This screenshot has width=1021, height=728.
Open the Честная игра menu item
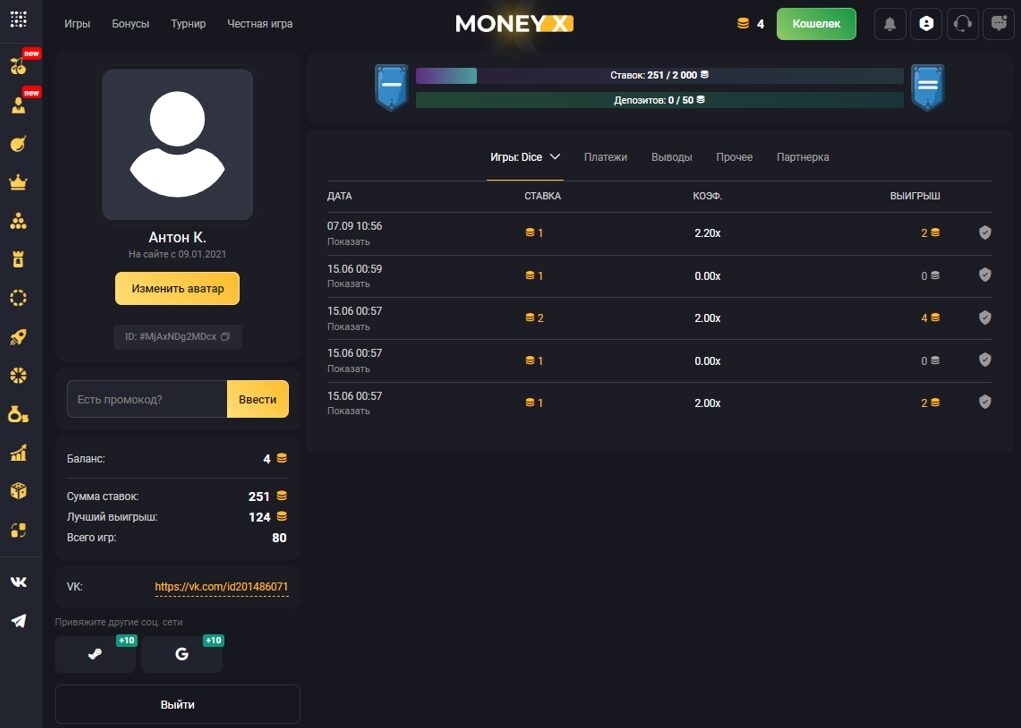pos(260,23)
